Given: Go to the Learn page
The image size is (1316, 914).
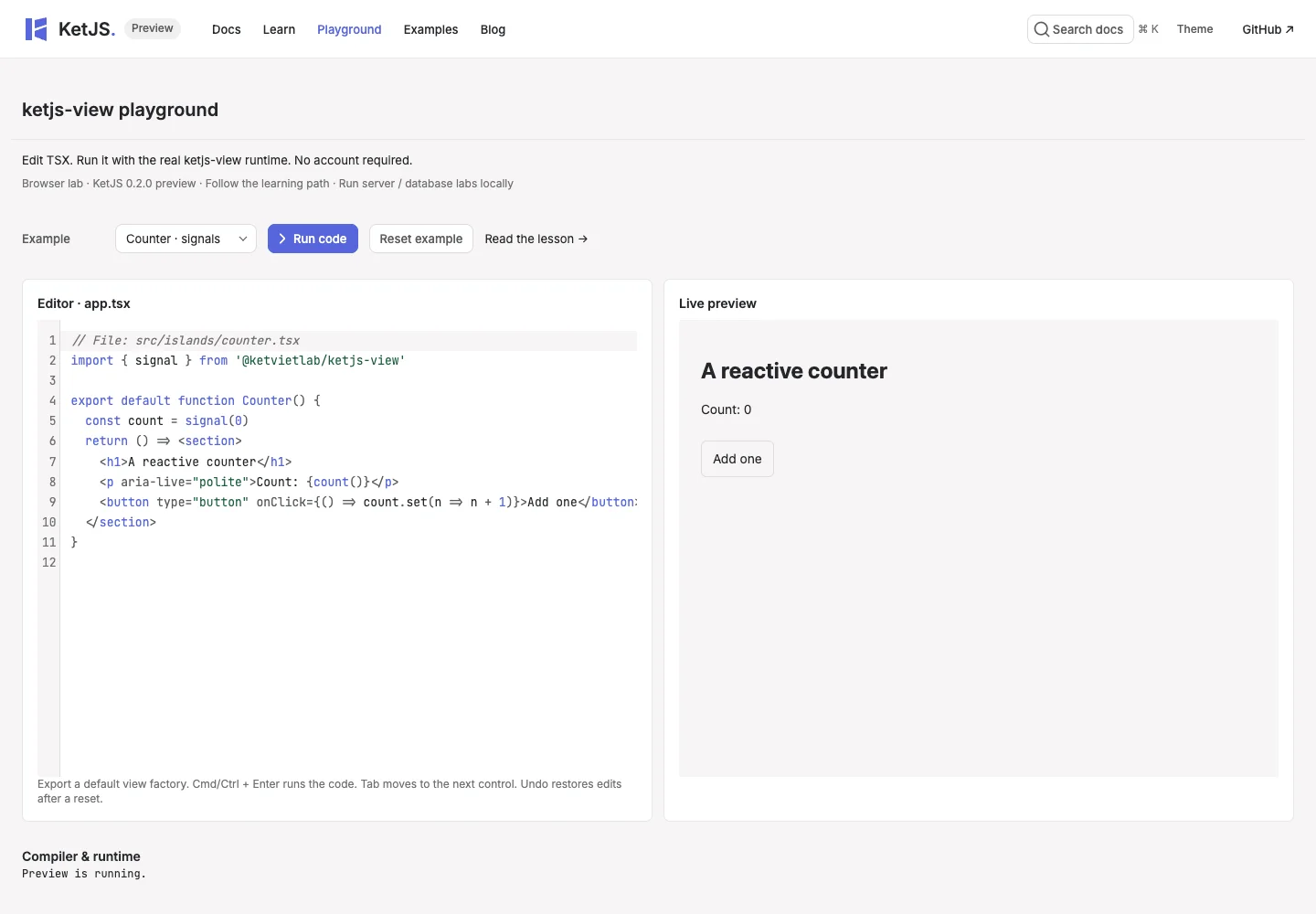Looking at the screenshot, I should pos(279,29).
